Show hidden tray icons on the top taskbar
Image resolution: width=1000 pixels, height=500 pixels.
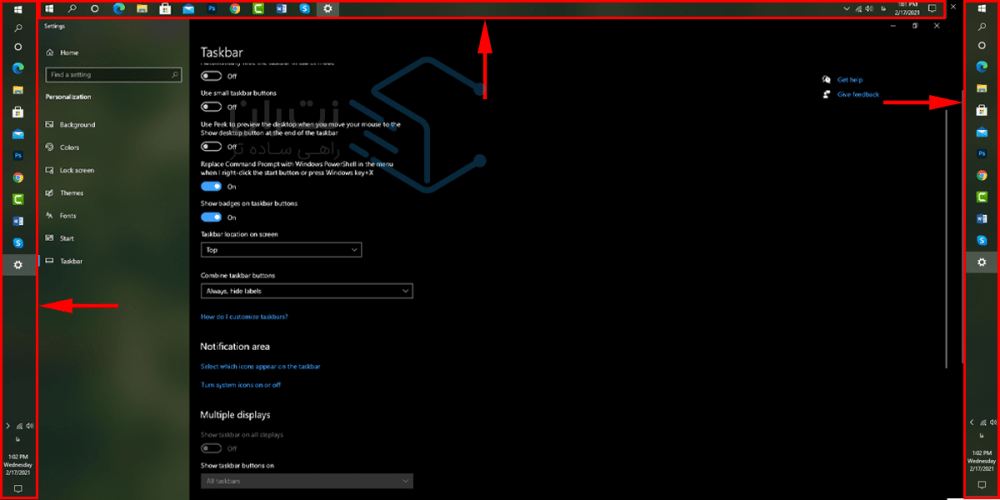click(847, 8)
